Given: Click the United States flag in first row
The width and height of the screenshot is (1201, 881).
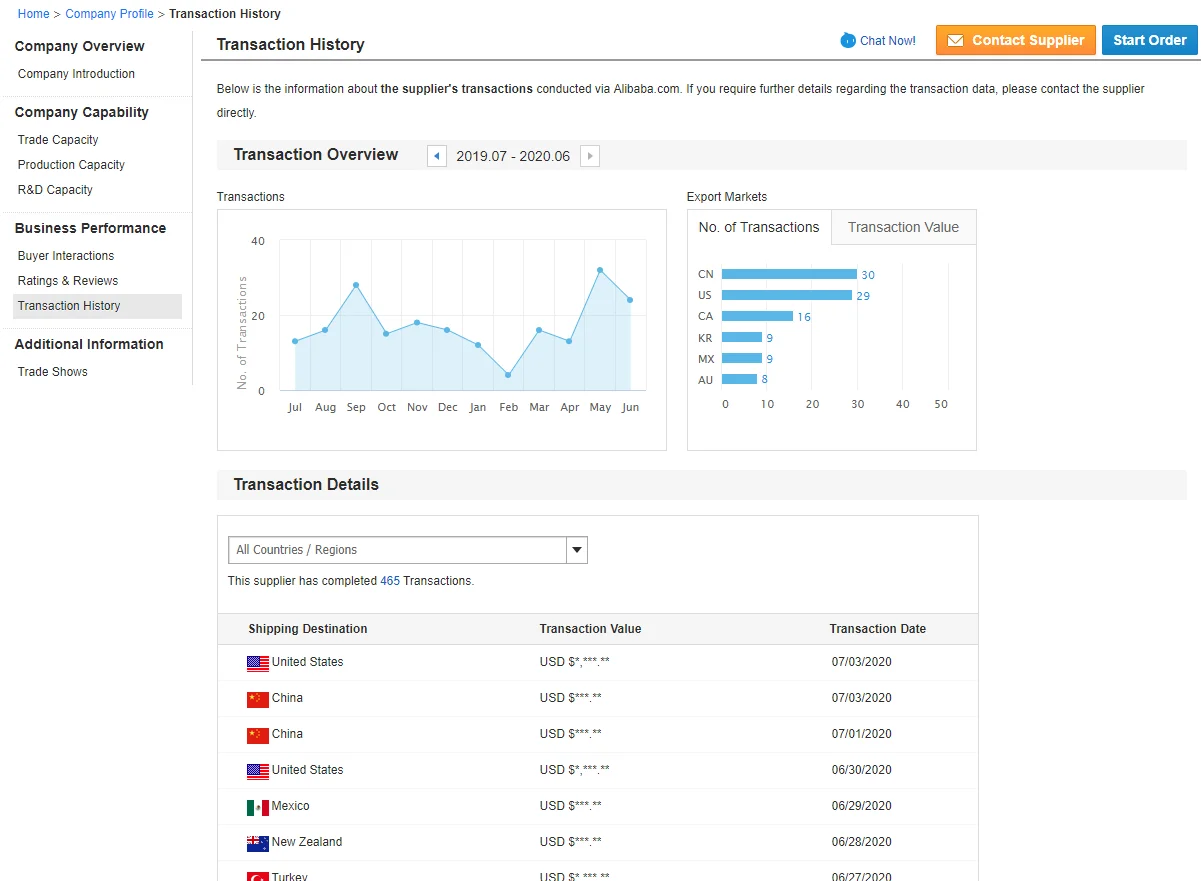Looking at the screenshot, I should [258, 663].
